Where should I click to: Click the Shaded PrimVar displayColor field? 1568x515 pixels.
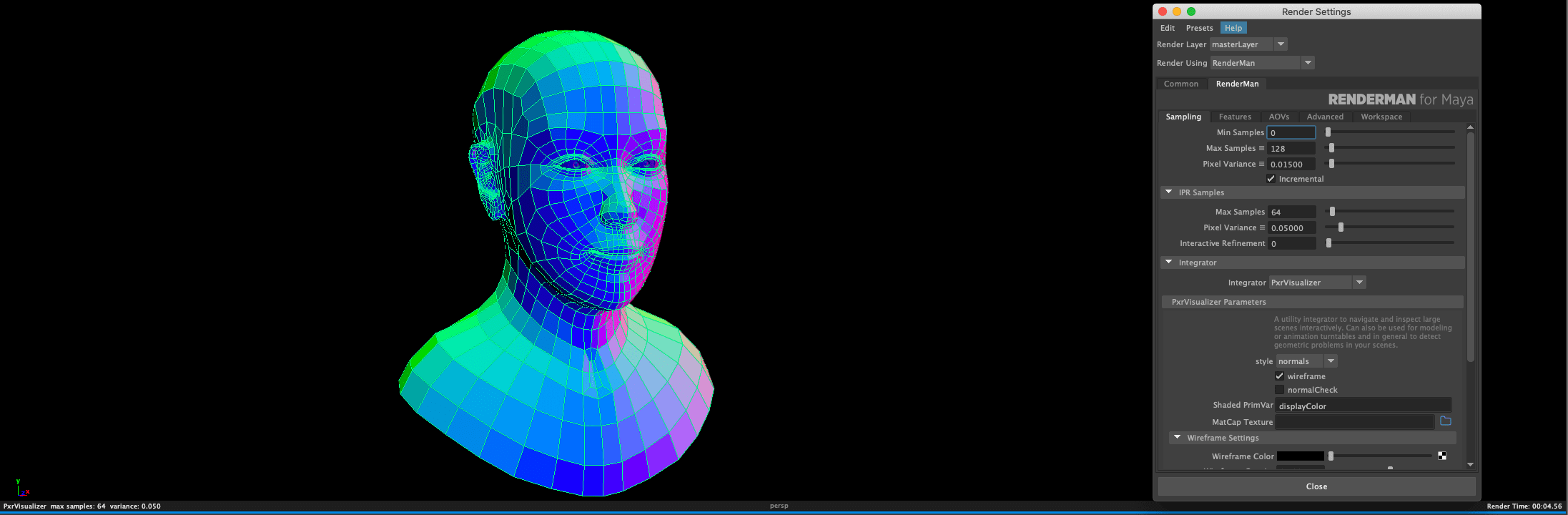tap(1364, 406)
